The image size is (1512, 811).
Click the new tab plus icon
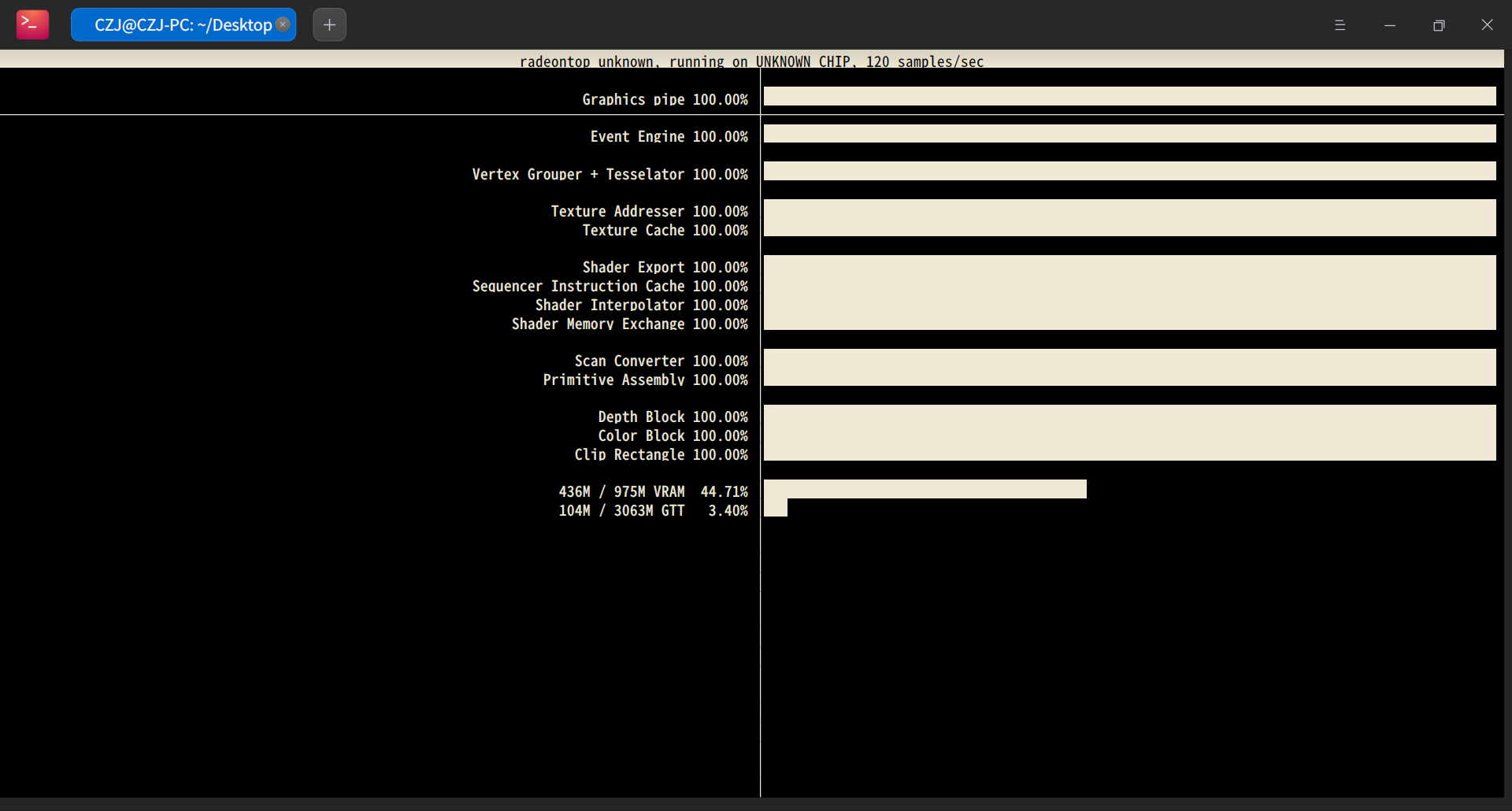point(328,24)
